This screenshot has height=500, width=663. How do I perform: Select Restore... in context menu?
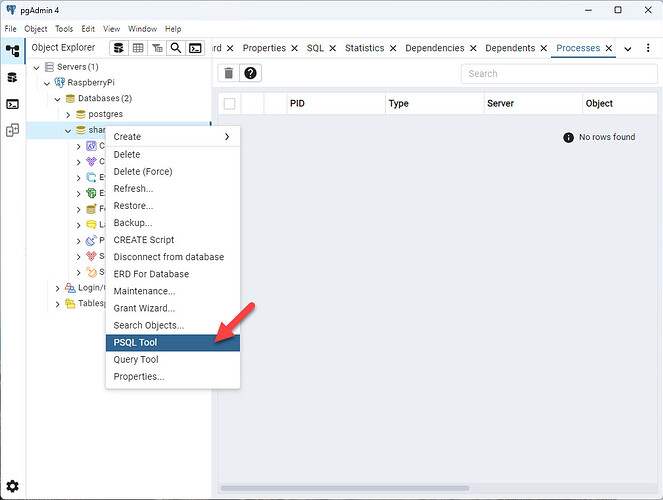(173, 206)
